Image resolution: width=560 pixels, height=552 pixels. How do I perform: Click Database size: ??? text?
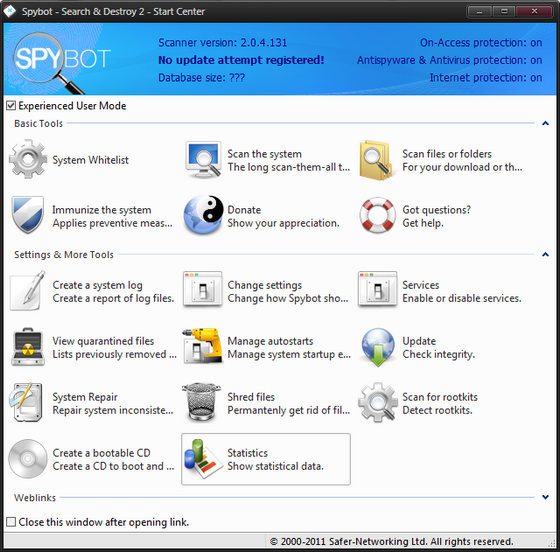[201, 77]
